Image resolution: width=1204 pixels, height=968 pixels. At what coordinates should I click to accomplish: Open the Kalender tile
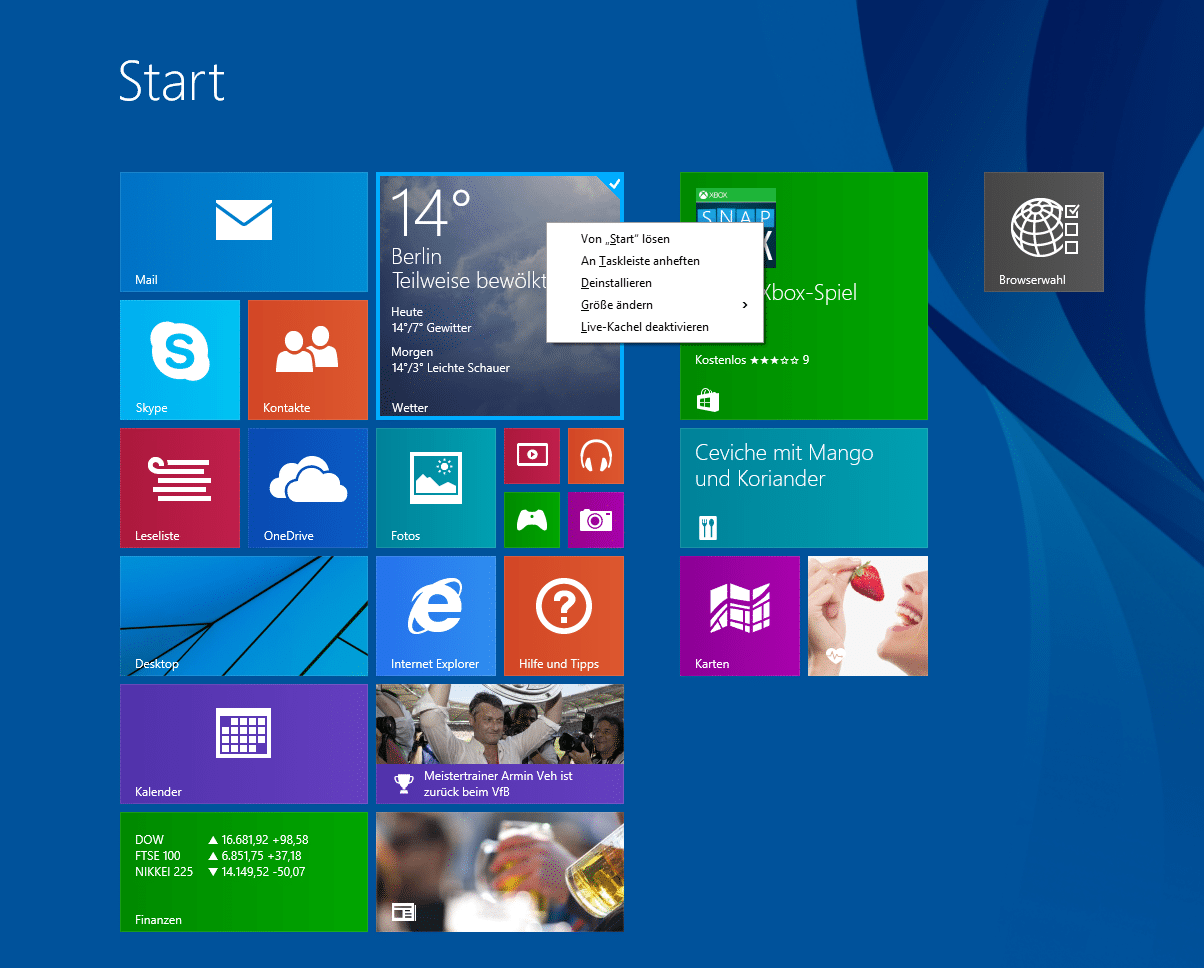(244, 744)
